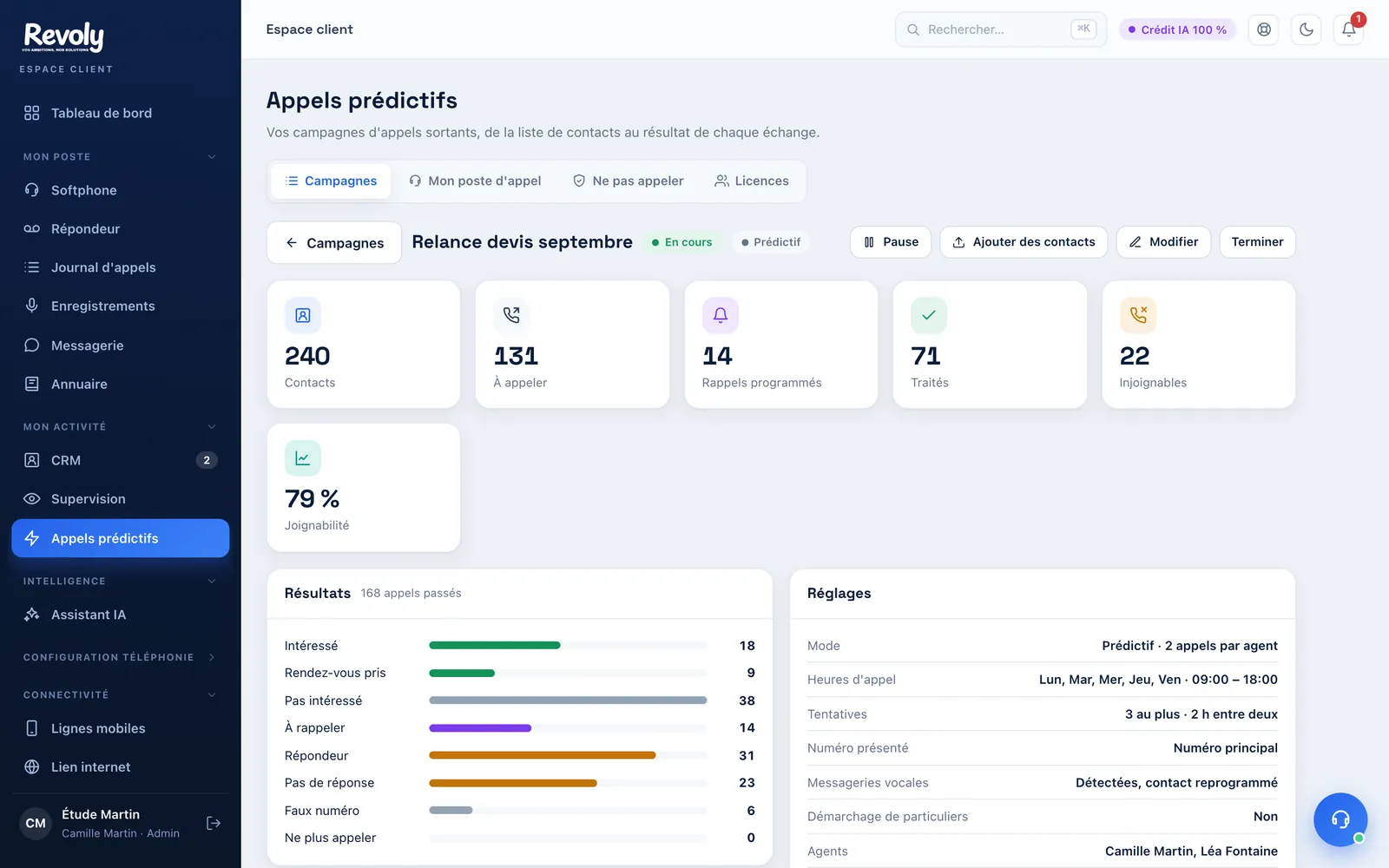Click the Joignabilité chart icon
The height and width of the screenshot is (868, 1389).
[x=303, y=458]
